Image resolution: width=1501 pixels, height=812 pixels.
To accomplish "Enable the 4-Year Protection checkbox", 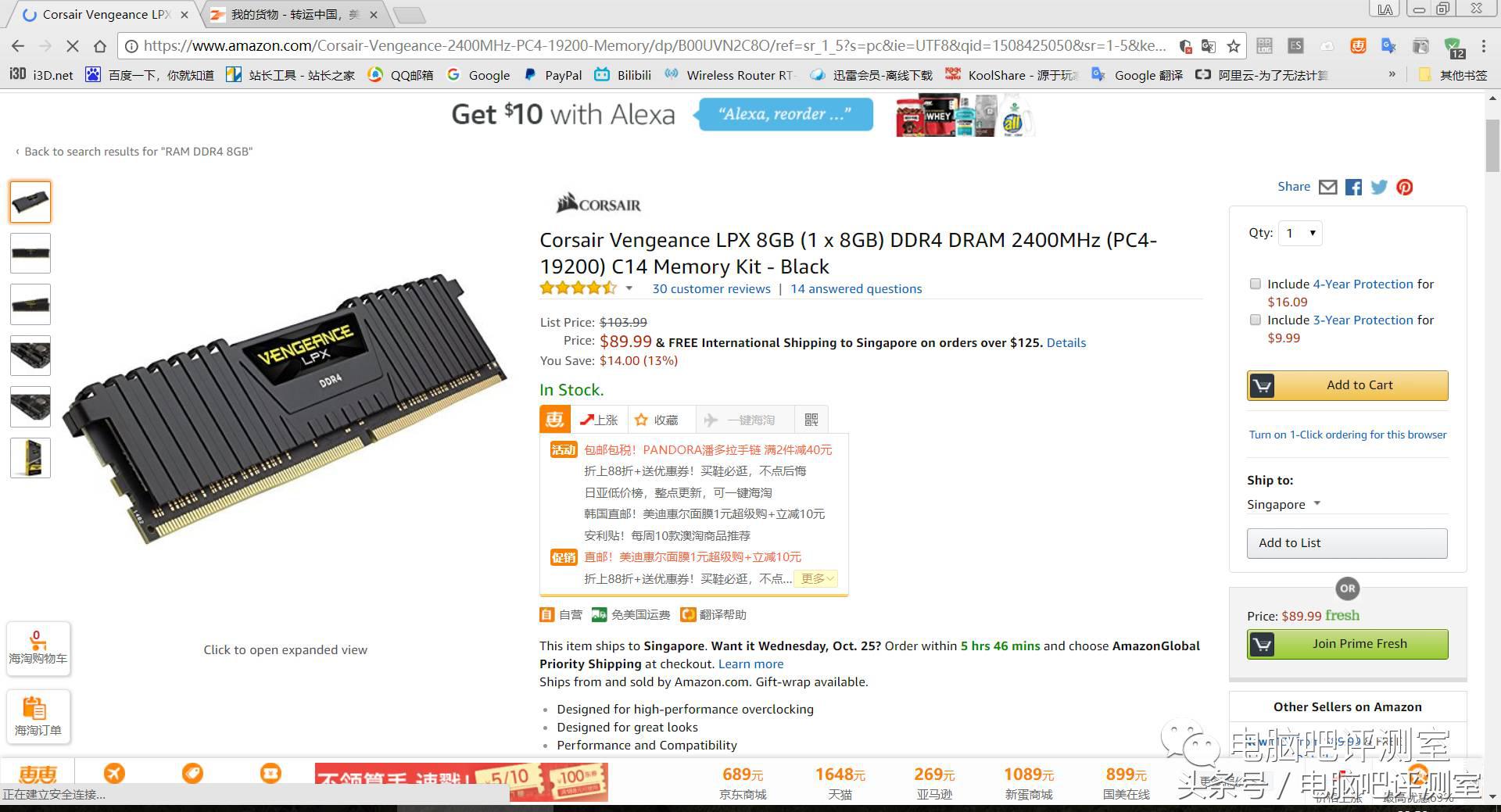I will click(1256, 284).
